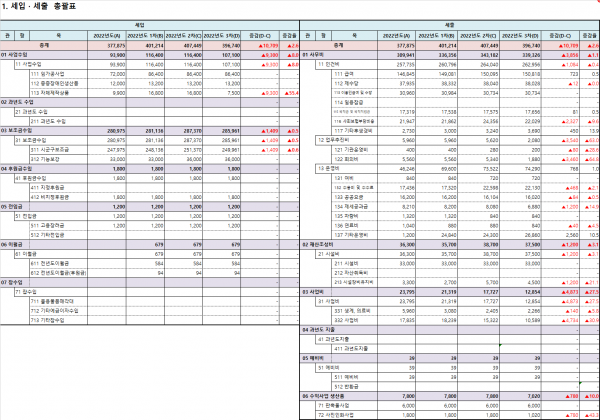The image size is (600, 420).
Task: Select '2022년도(A)' column header in 세입 table
Action: [x=107, y=36]
